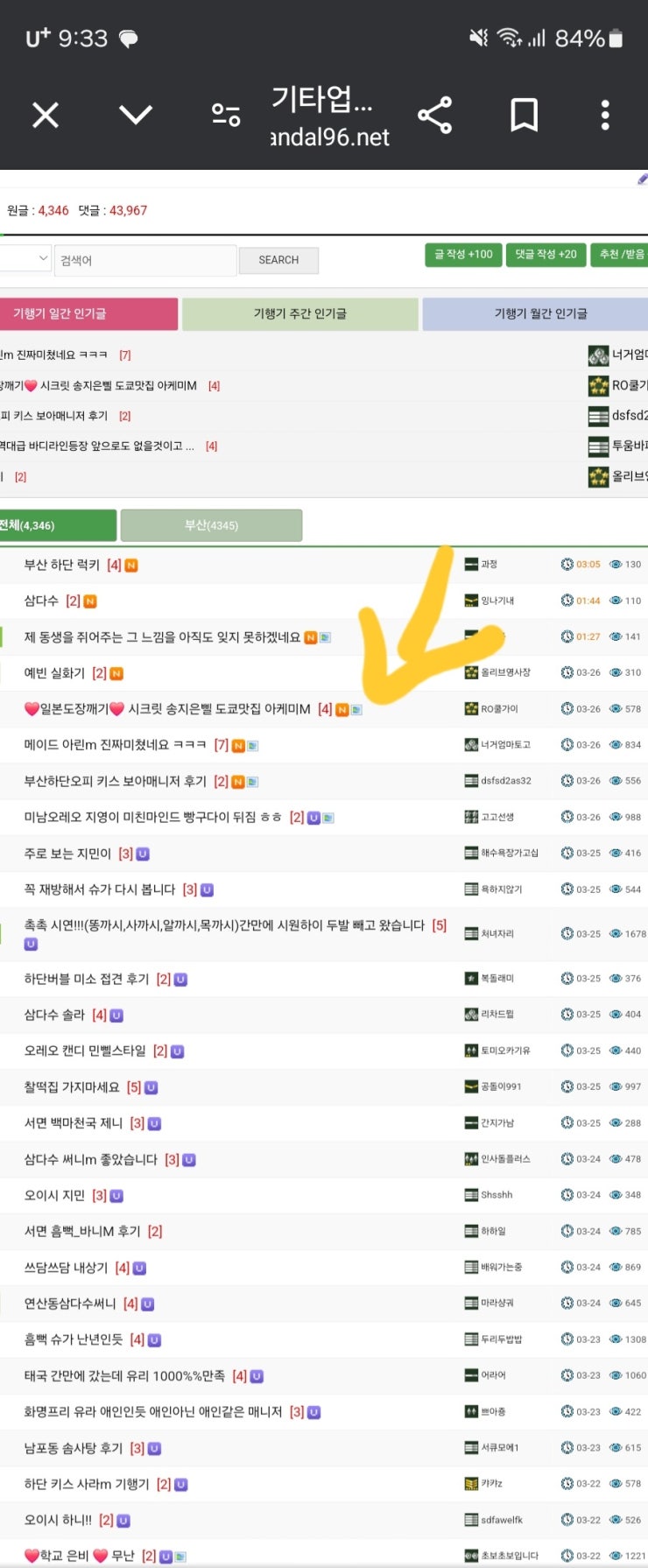Click author name 리차드힐

click(497, 1015)
